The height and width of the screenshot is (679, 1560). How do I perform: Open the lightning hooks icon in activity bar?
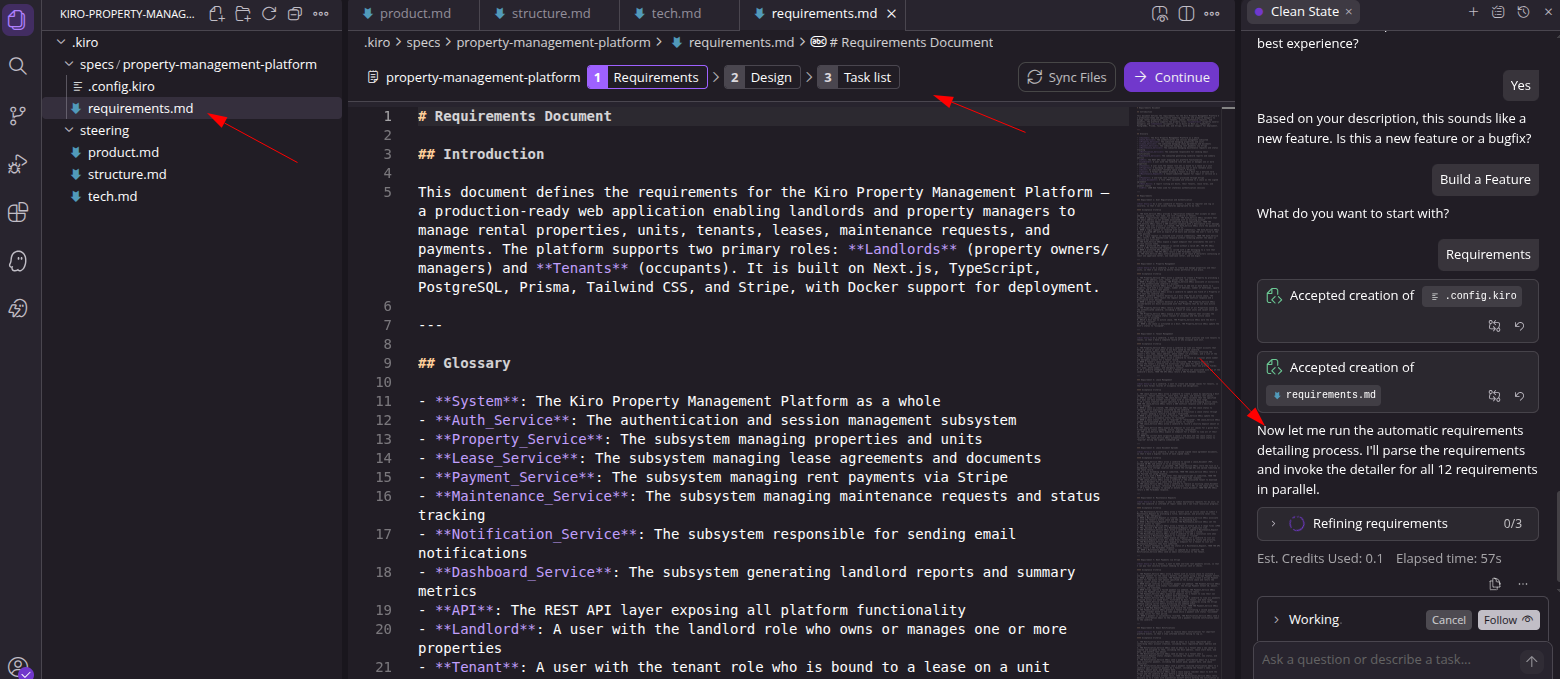point(18,309)
